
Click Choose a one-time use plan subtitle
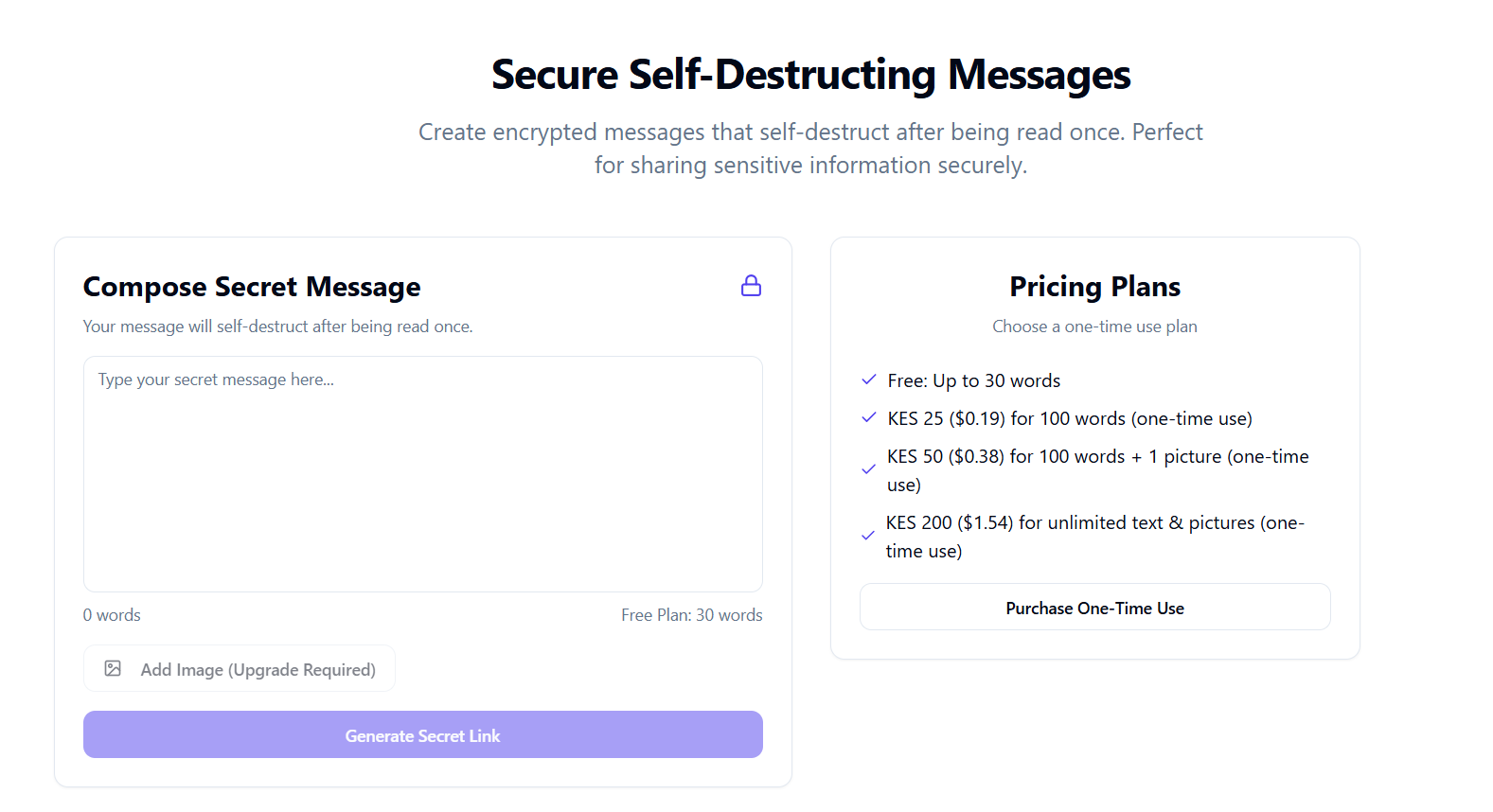1095,327
